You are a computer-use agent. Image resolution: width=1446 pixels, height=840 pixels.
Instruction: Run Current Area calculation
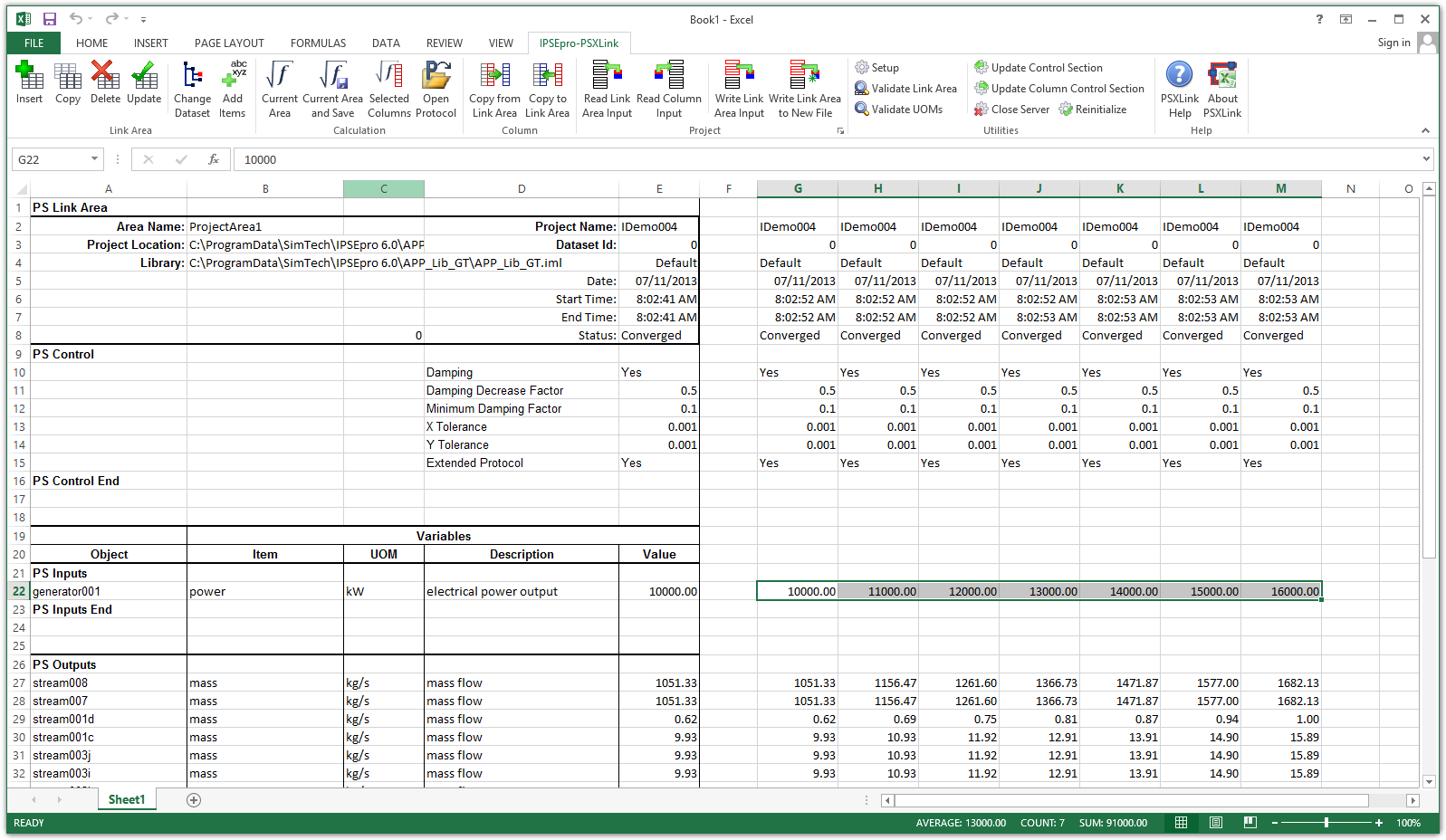pos(280,88)
